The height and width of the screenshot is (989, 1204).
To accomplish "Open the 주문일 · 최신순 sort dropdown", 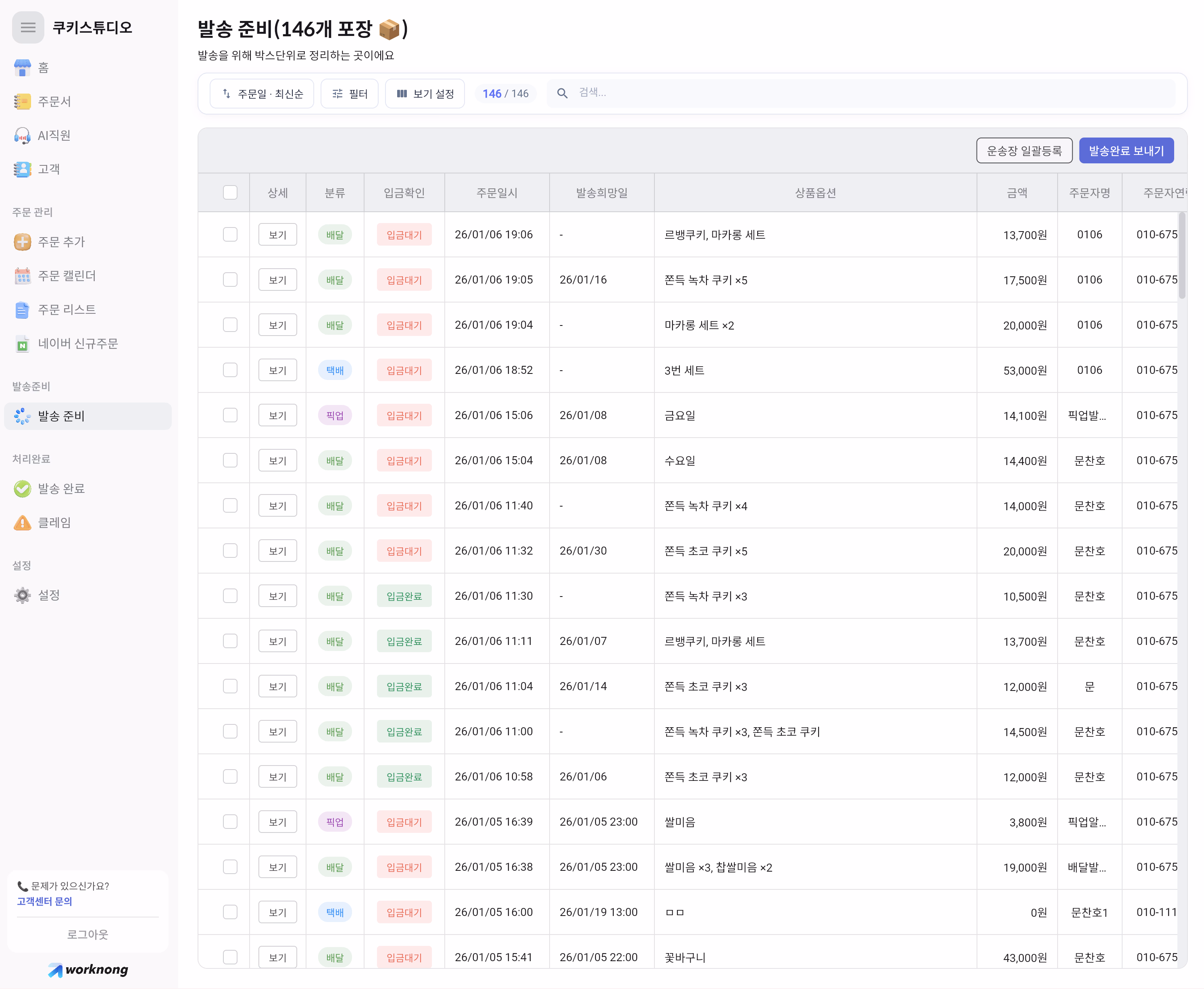I will (262, 94).
